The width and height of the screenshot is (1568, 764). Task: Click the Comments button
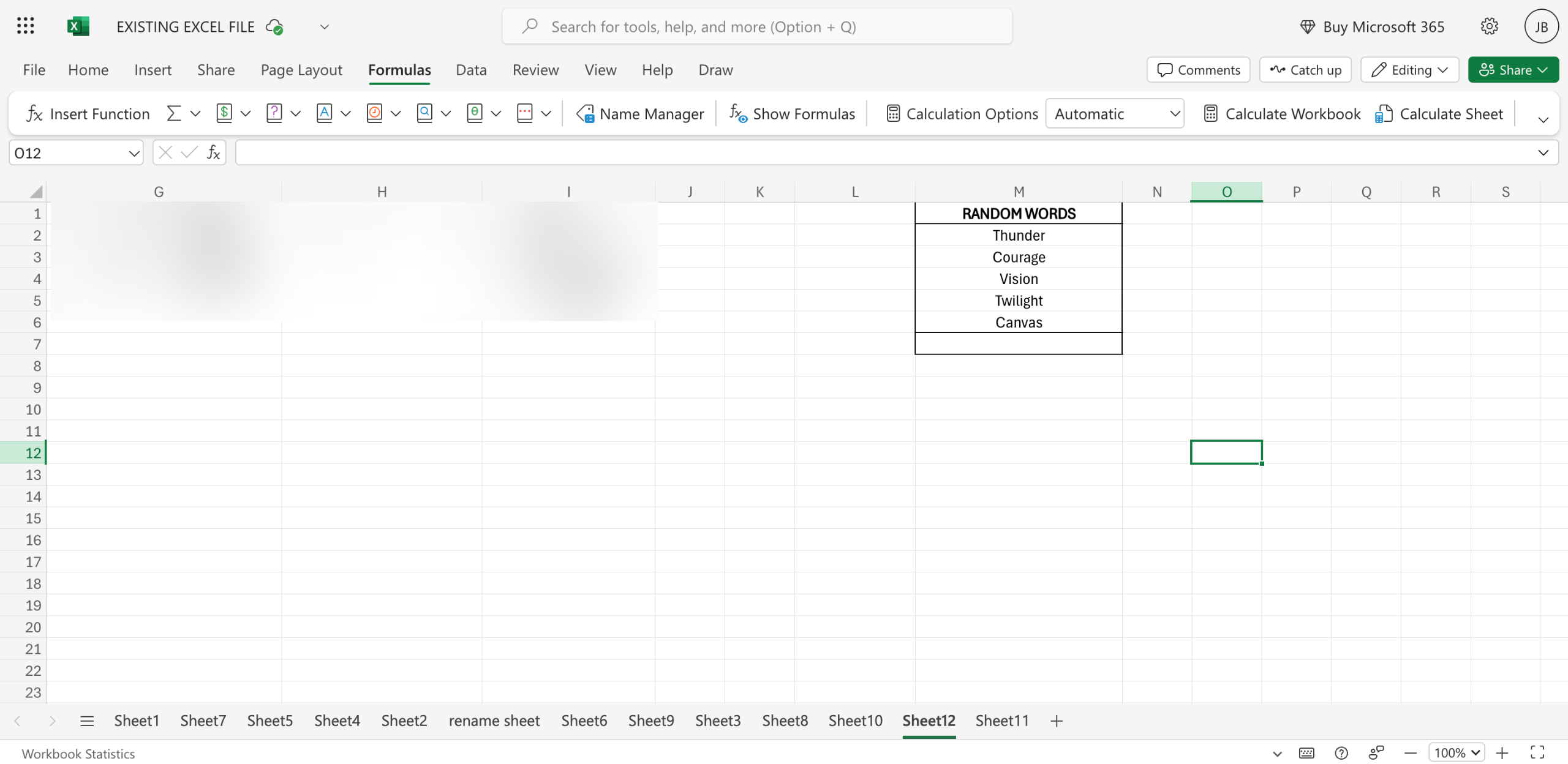tap(1198, 70)
